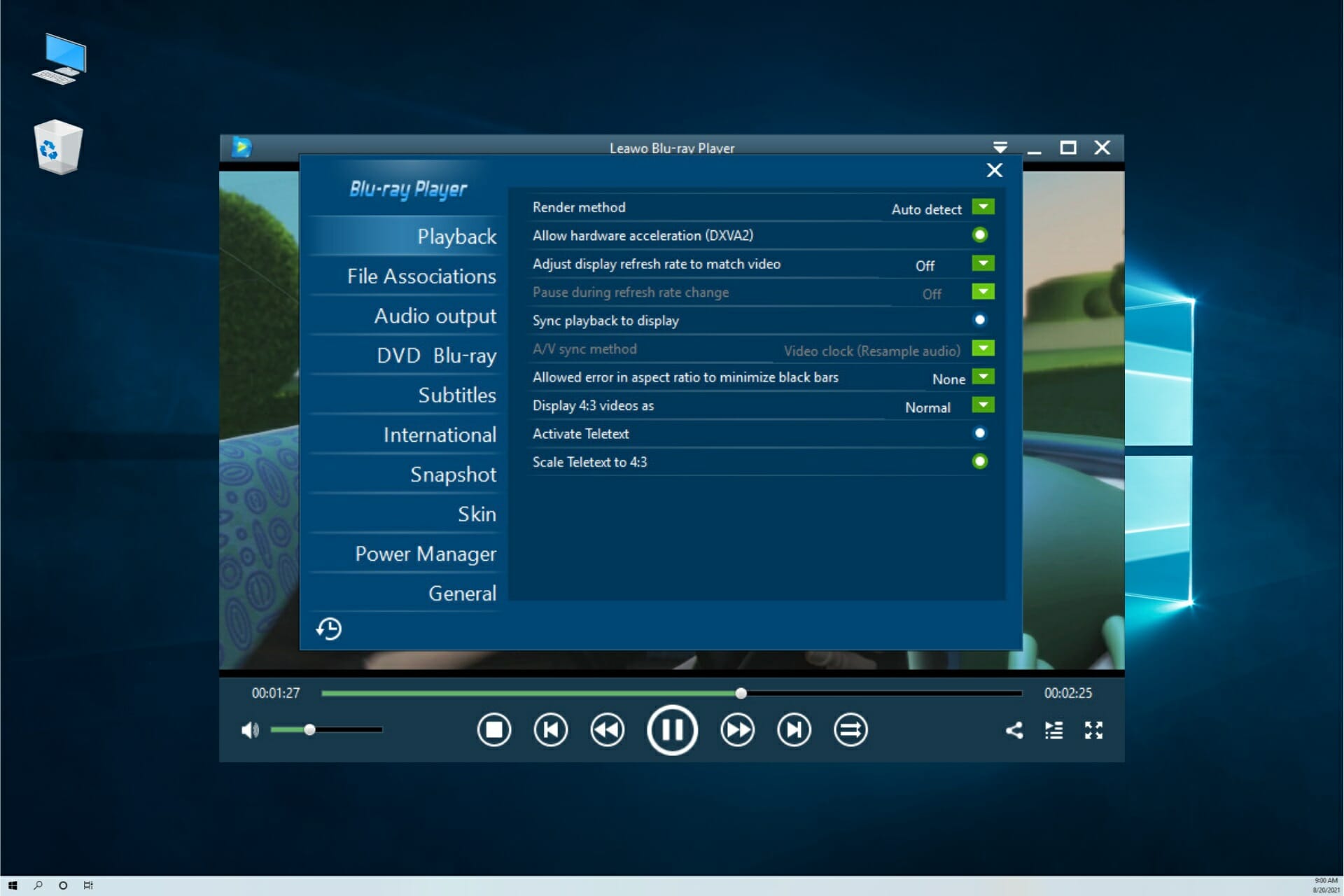This screenshot has height=896, width=1344.
Task: Click the rewind button icon
Action: pos(608,730)
